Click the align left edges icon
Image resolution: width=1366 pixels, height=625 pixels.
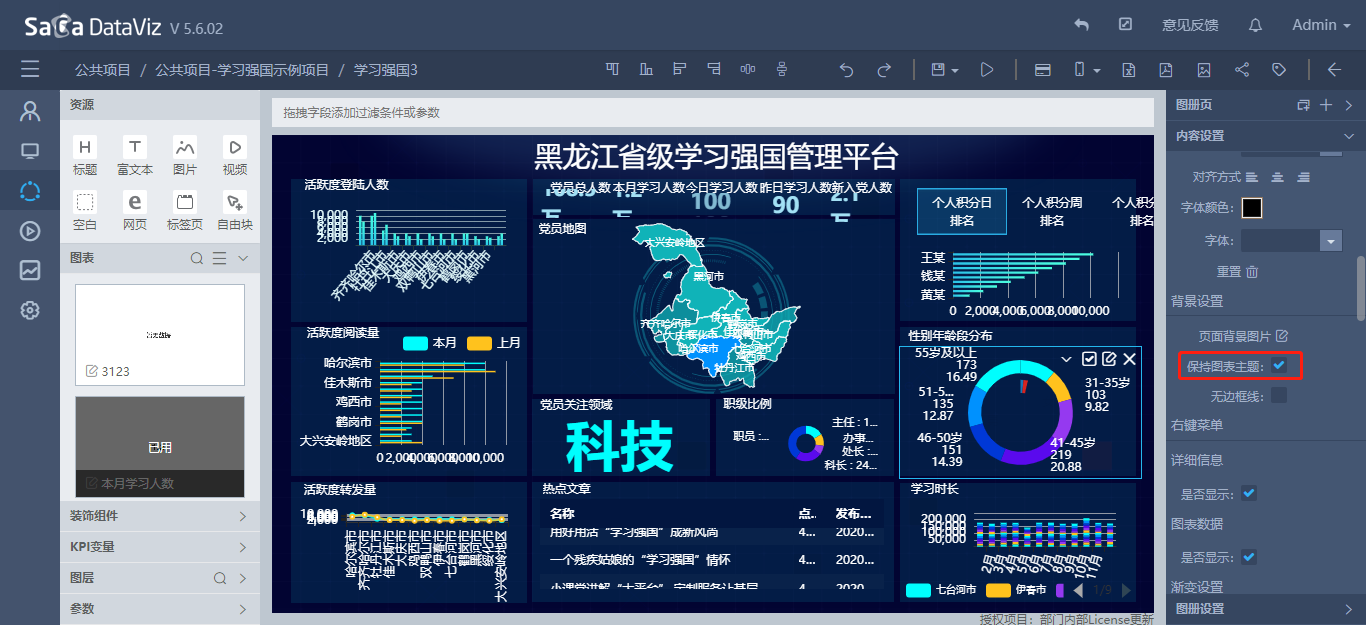(680, 69)
